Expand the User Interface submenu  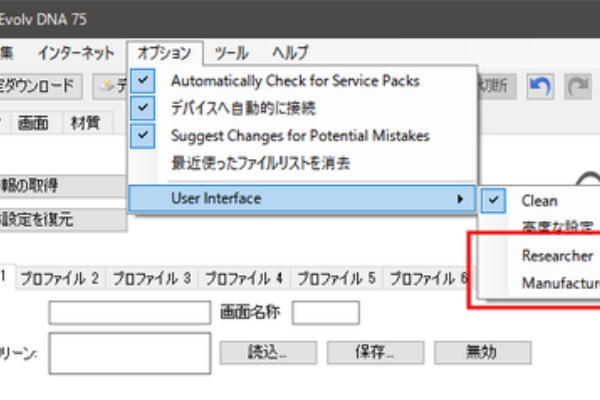(302, 199)
